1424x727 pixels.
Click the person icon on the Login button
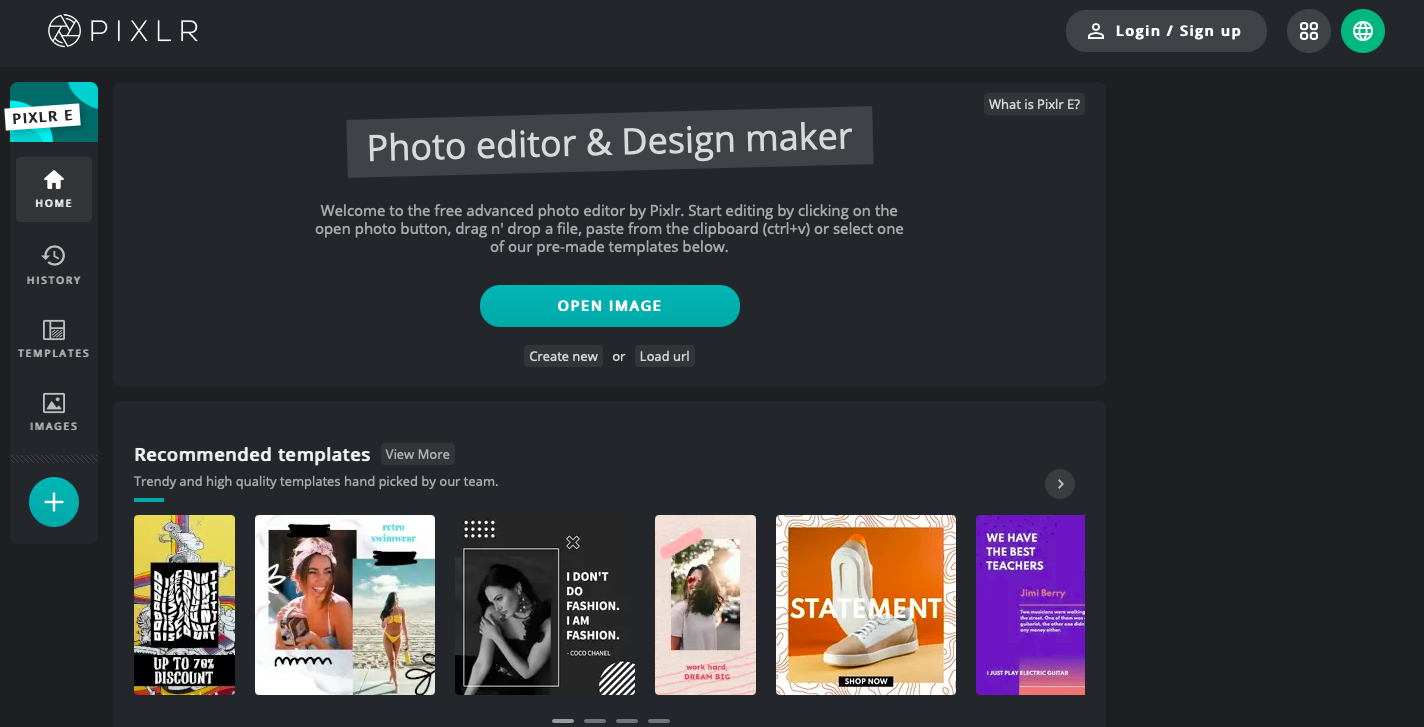pyautogui.click(x=1095, y=31)
